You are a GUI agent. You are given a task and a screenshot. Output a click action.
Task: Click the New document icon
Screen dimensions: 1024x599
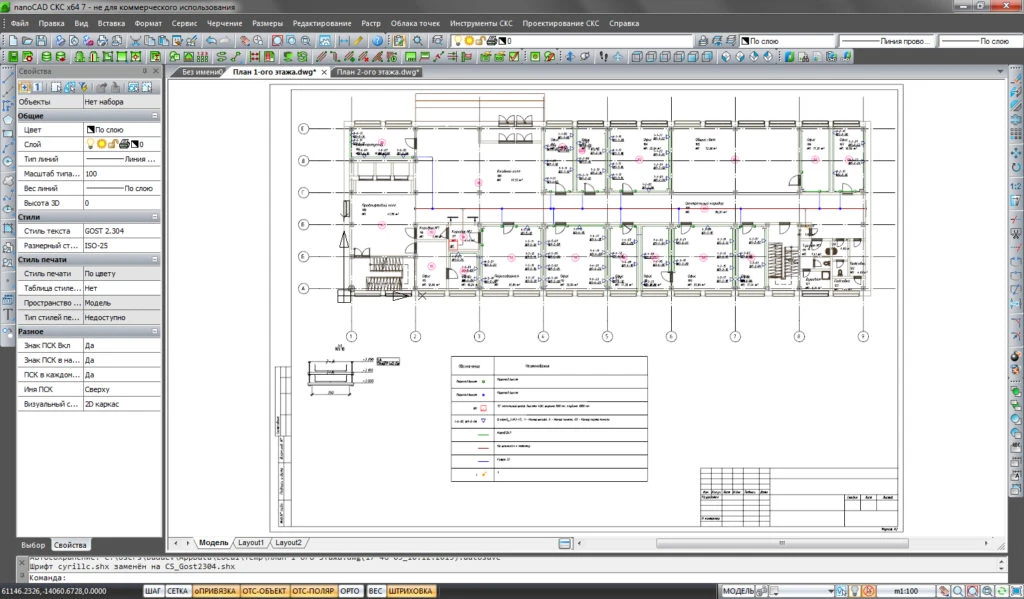click(x=13, y=41)
